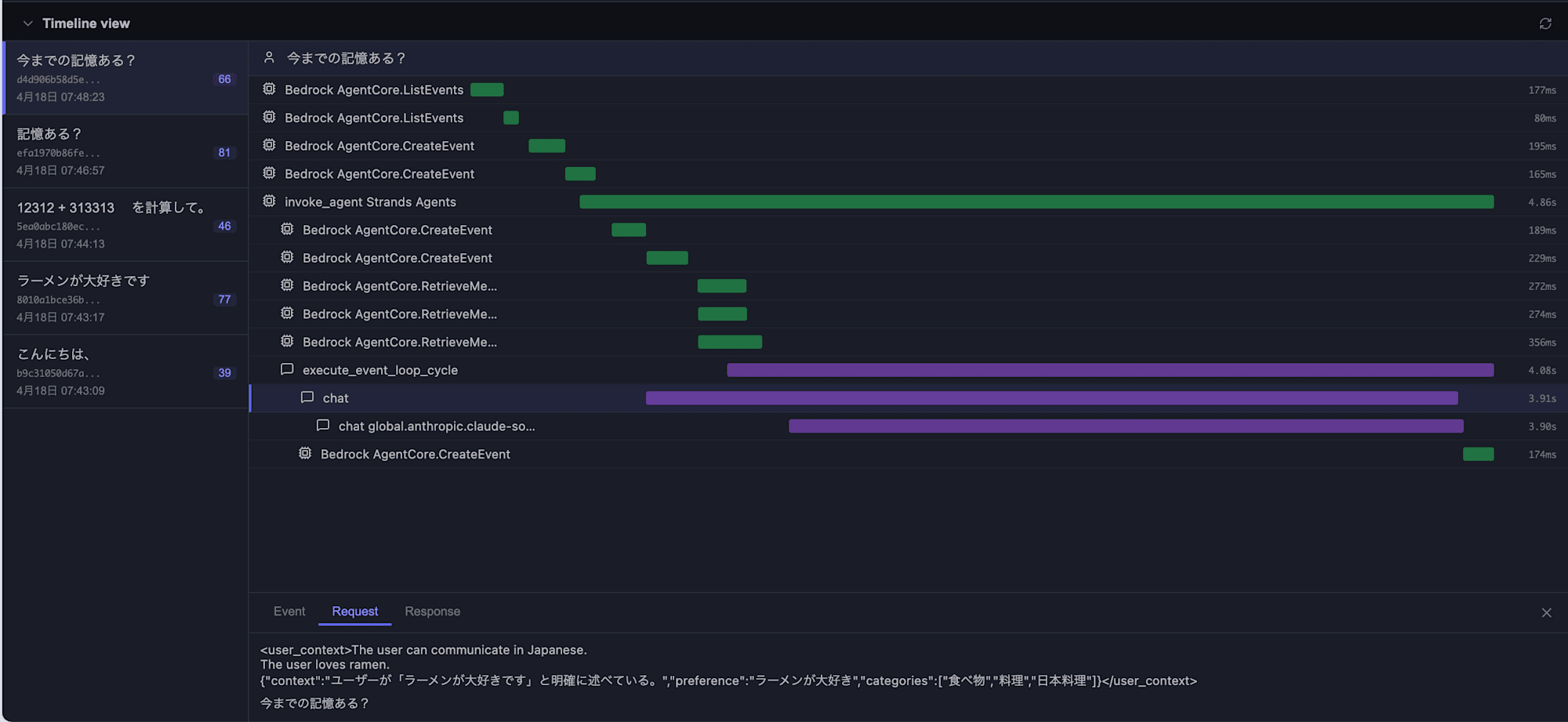
Task: Click the user icon beside trace title
Action: coord(269,57)
